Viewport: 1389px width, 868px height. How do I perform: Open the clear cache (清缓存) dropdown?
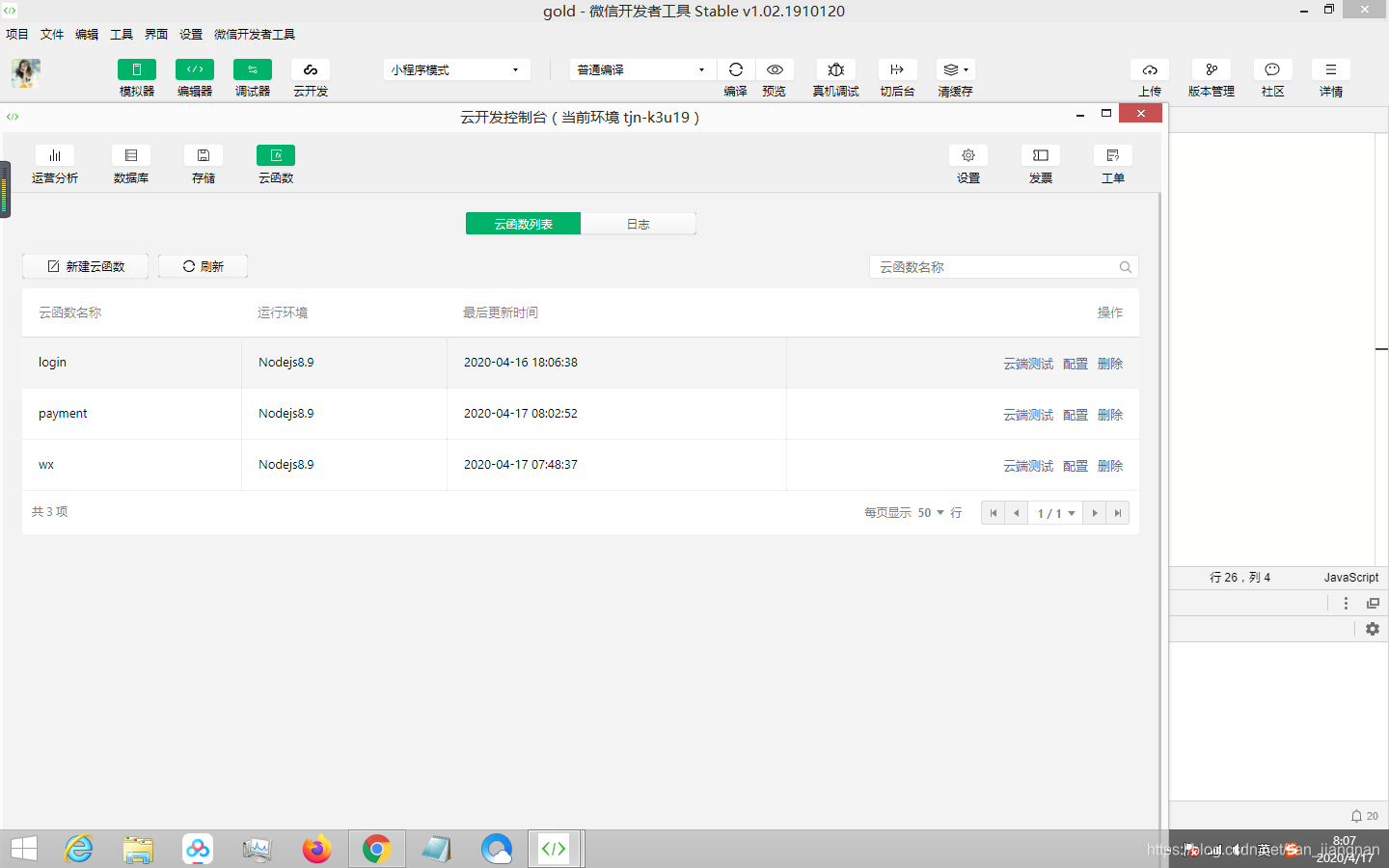coord(955,69)
